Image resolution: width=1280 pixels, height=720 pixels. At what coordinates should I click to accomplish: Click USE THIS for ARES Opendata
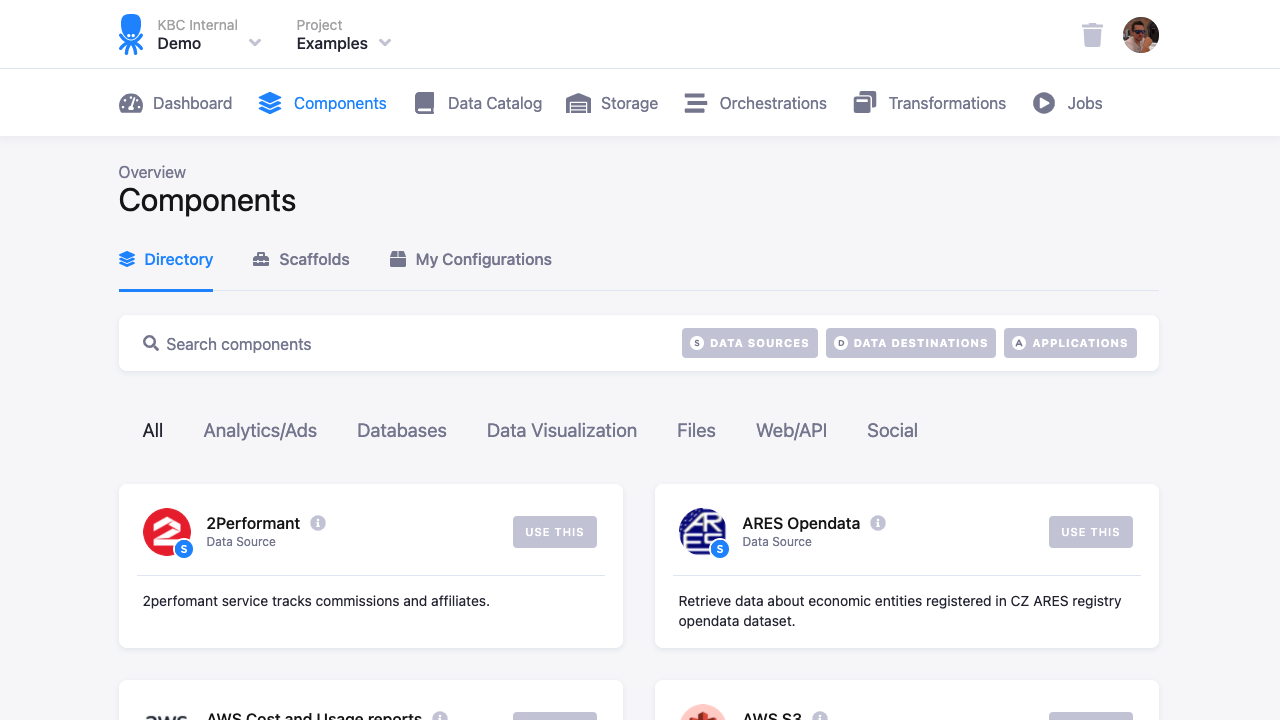tap(1090, 531)
